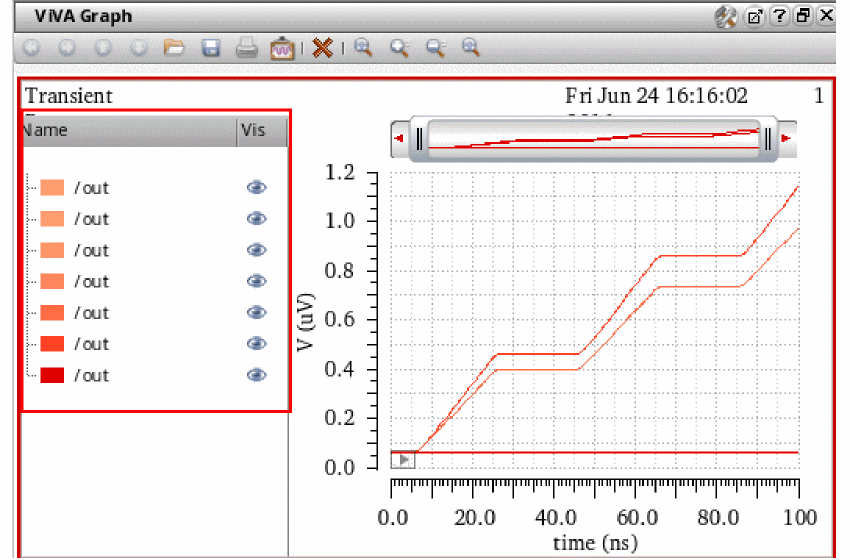Click the pan bar right red arrow
Image resolution: width=849 pixels, height=560 pixels.
786,138
